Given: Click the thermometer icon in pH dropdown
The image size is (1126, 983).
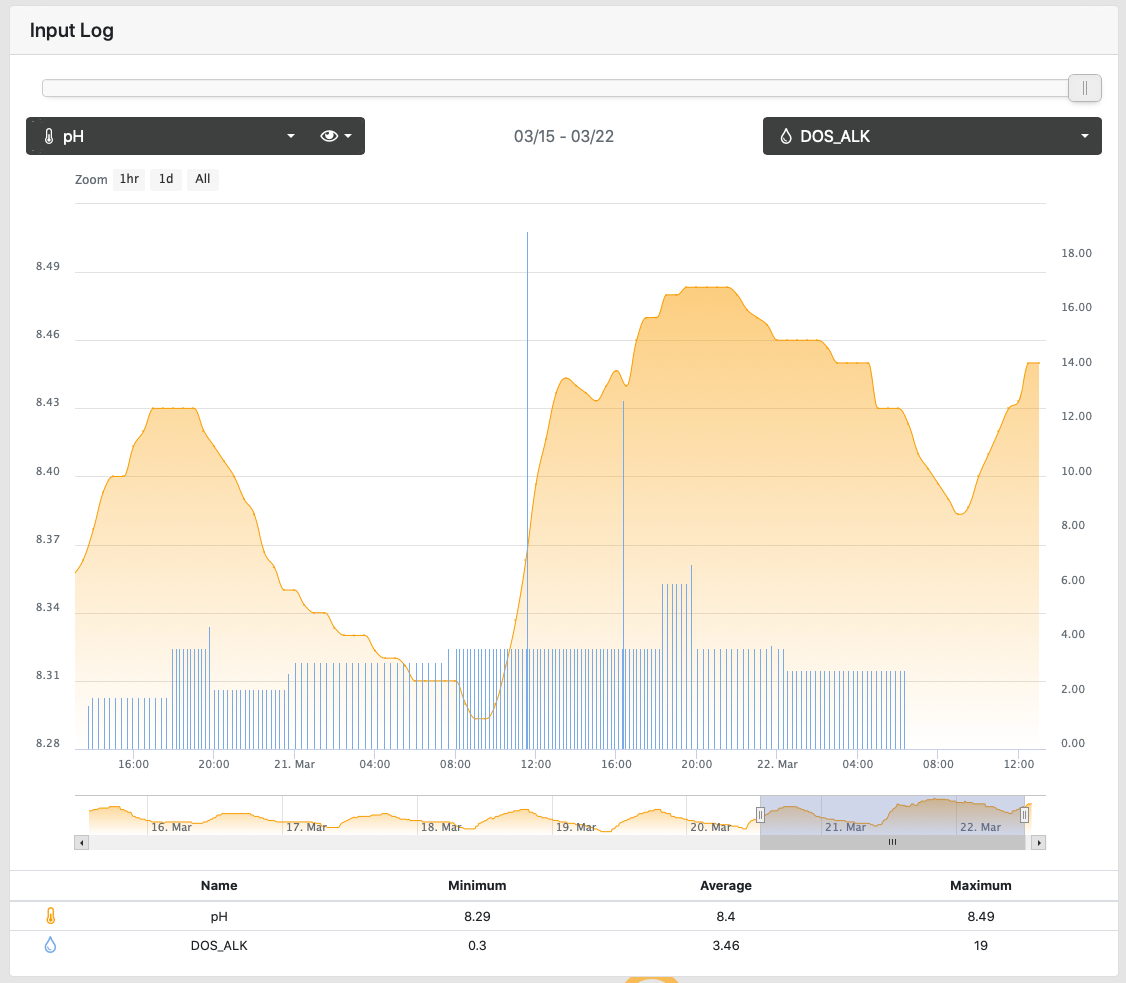Looking at the screenshot, I should click(49, 136).
